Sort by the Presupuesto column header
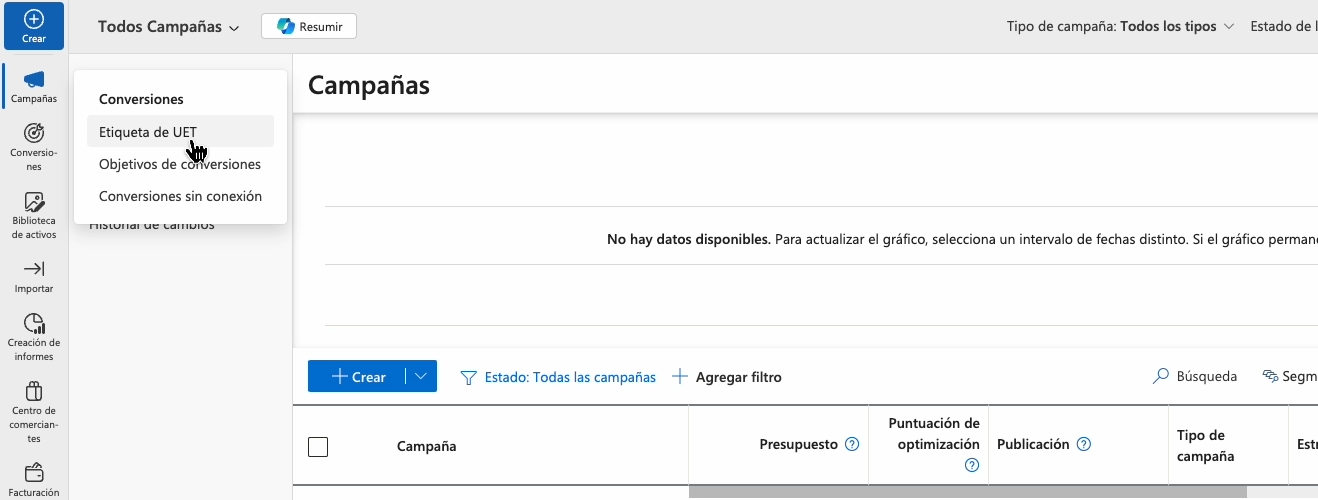1318x500 pixels. [798, 444]
